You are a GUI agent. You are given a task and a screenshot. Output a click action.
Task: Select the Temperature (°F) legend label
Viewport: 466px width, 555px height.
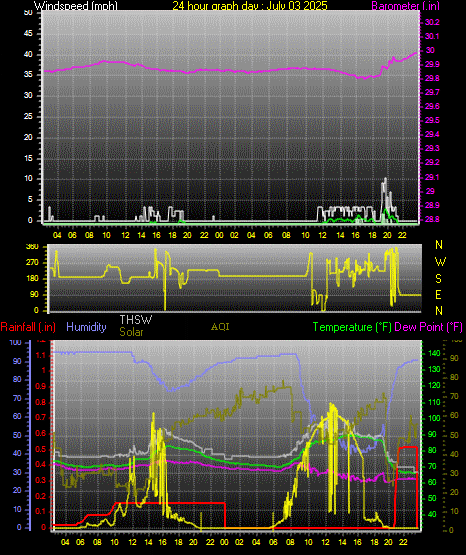pyautogui.click(x=352, y=327)
